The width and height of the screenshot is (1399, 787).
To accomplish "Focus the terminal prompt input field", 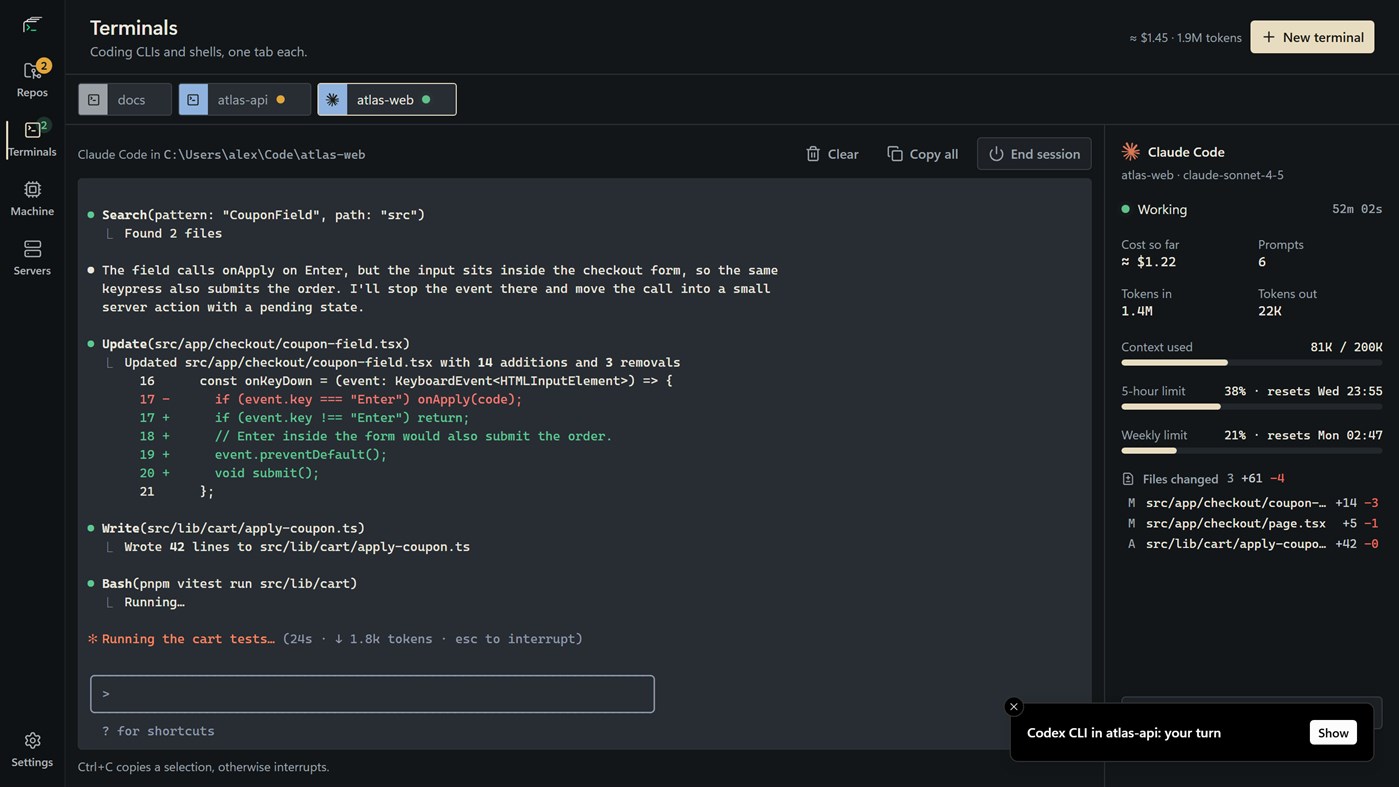I will click(x=372, y=694).
